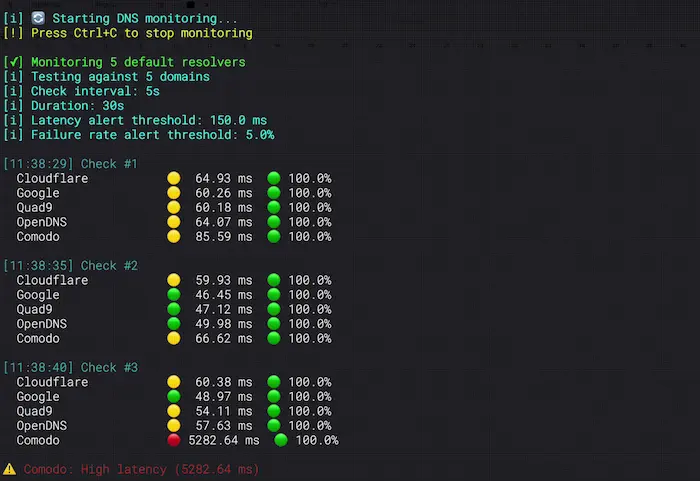
Task: Click green success dot after 60.38 ms
Action: click(274, 382)
